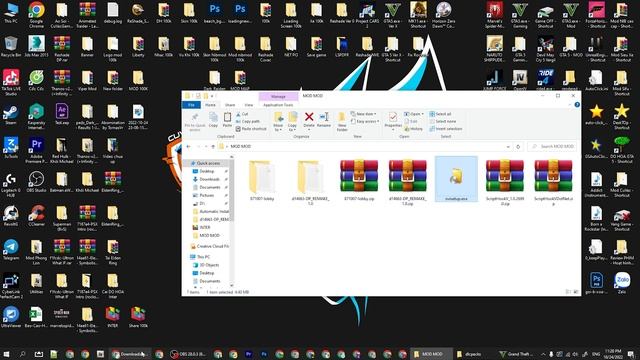Open the File tab in Explorer
The height and width of the screenshot is (360, 640).
[191, 105]
